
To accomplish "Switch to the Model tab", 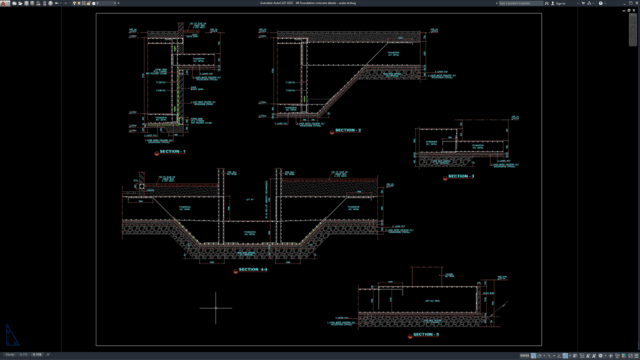I will 9,355.
